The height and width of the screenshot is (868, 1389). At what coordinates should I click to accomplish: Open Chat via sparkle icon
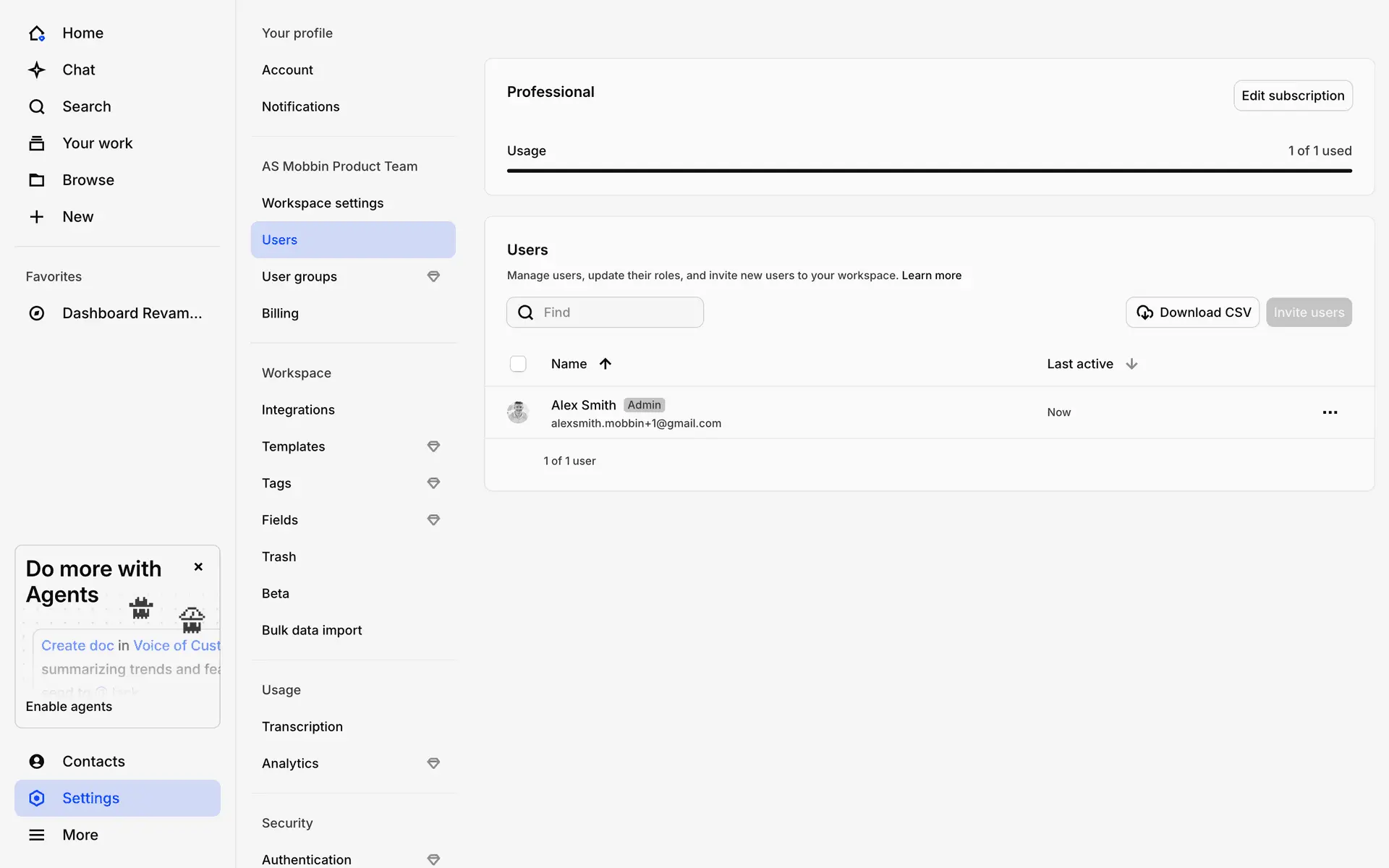click(37, 70)
